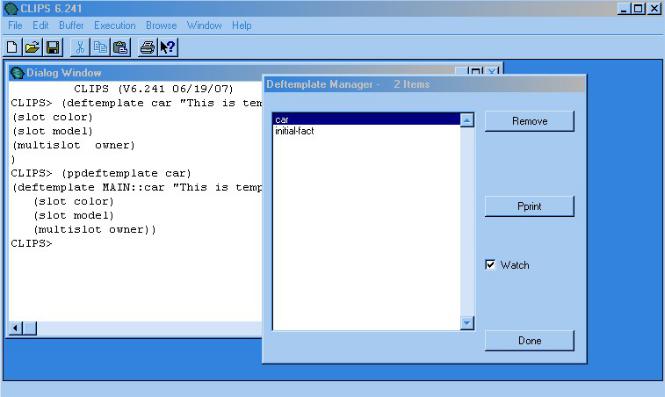Maximize the CLIPS main window

click(638, 8)
